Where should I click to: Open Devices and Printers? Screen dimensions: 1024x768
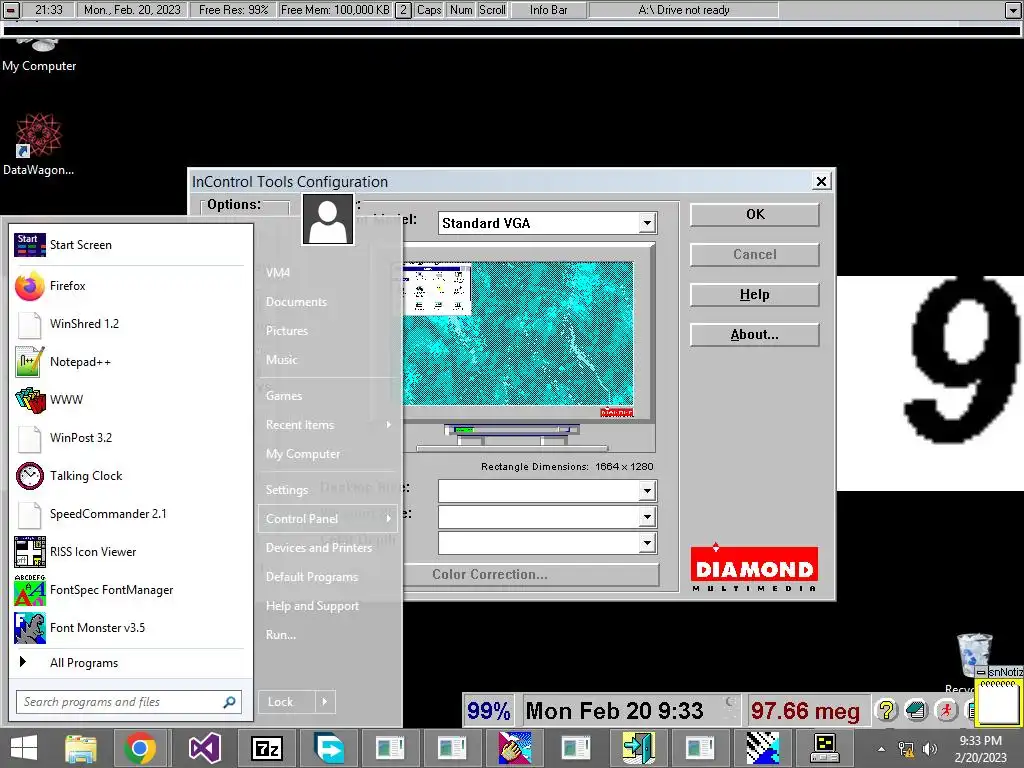tap(319, 547)
